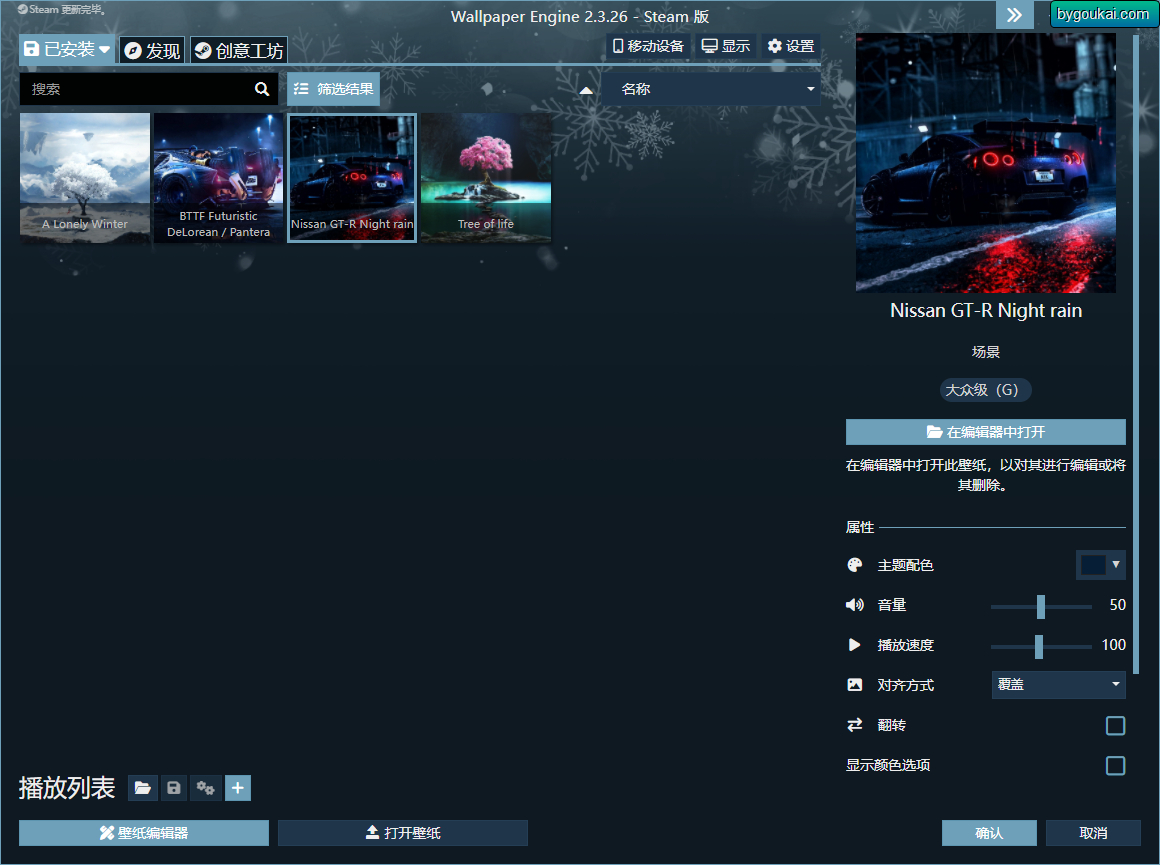The height and width of the screenshot is (865, 1160).
Task: Click the 属性 properties heading
Action: [860, 528]
